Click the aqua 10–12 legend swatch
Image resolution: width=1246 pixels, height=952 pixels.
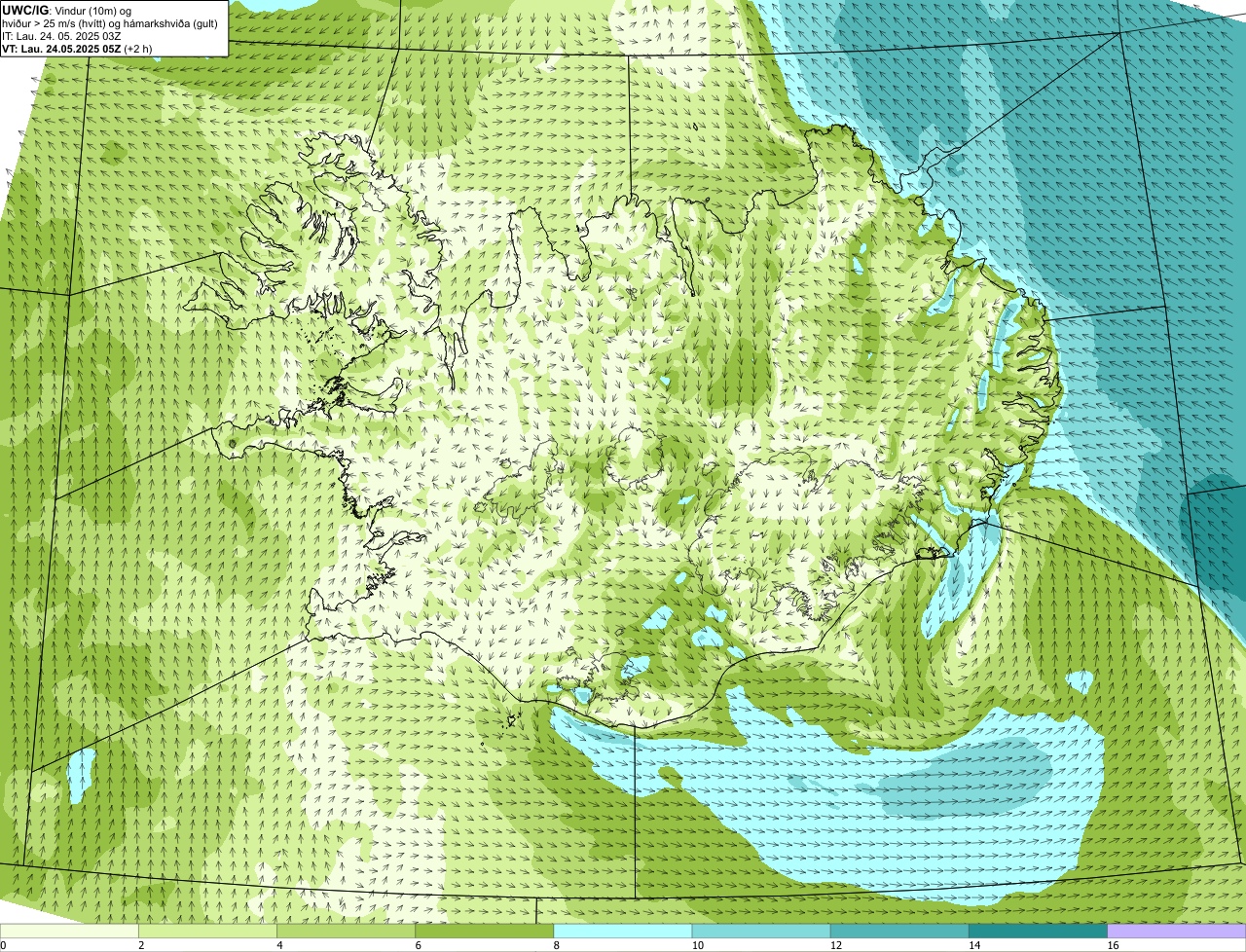[x=761, y=931]
